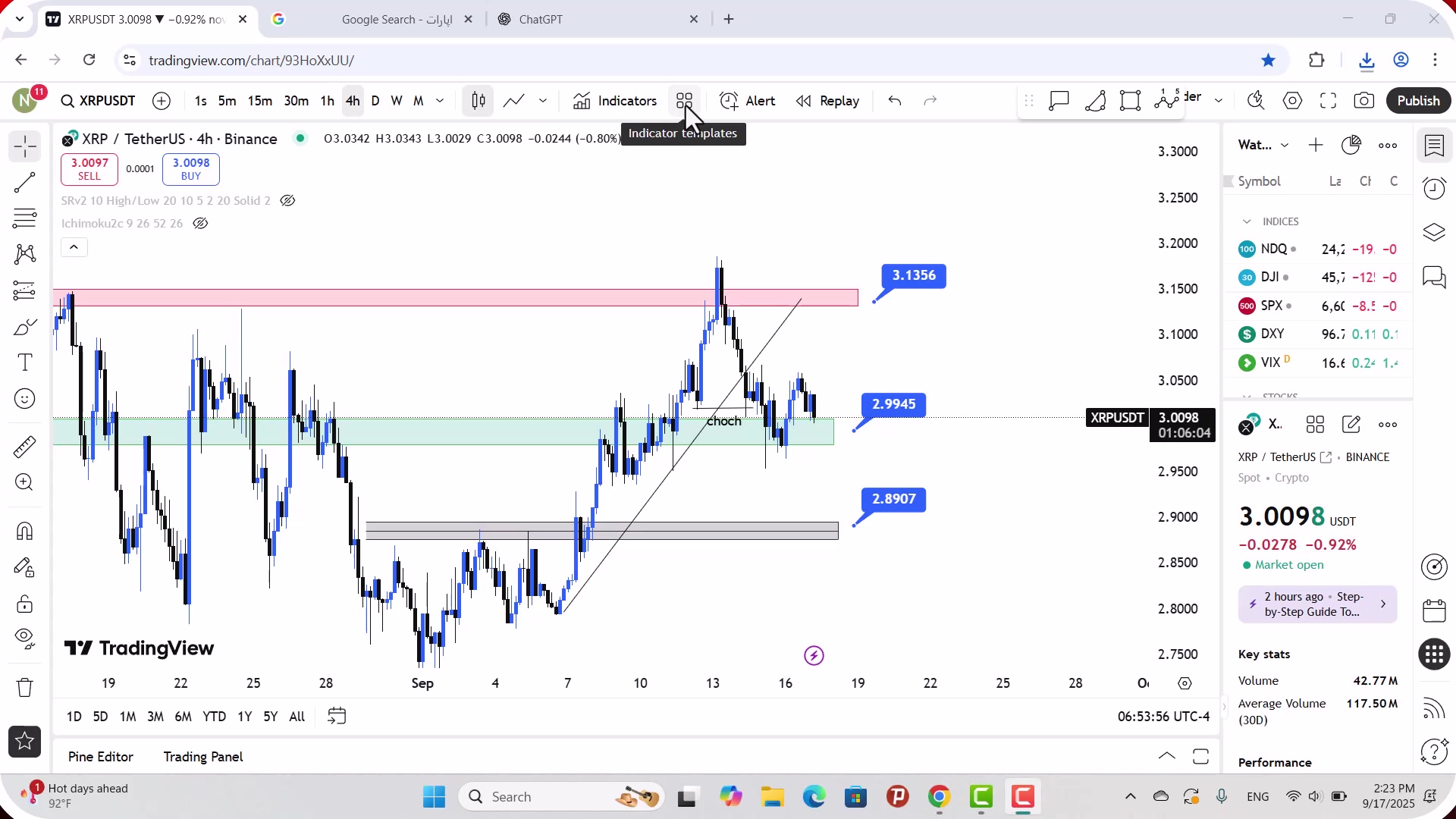Open the line chart style dropdown arrow
The height and width of the screenshot is (819, 1456).
point(543,101)
